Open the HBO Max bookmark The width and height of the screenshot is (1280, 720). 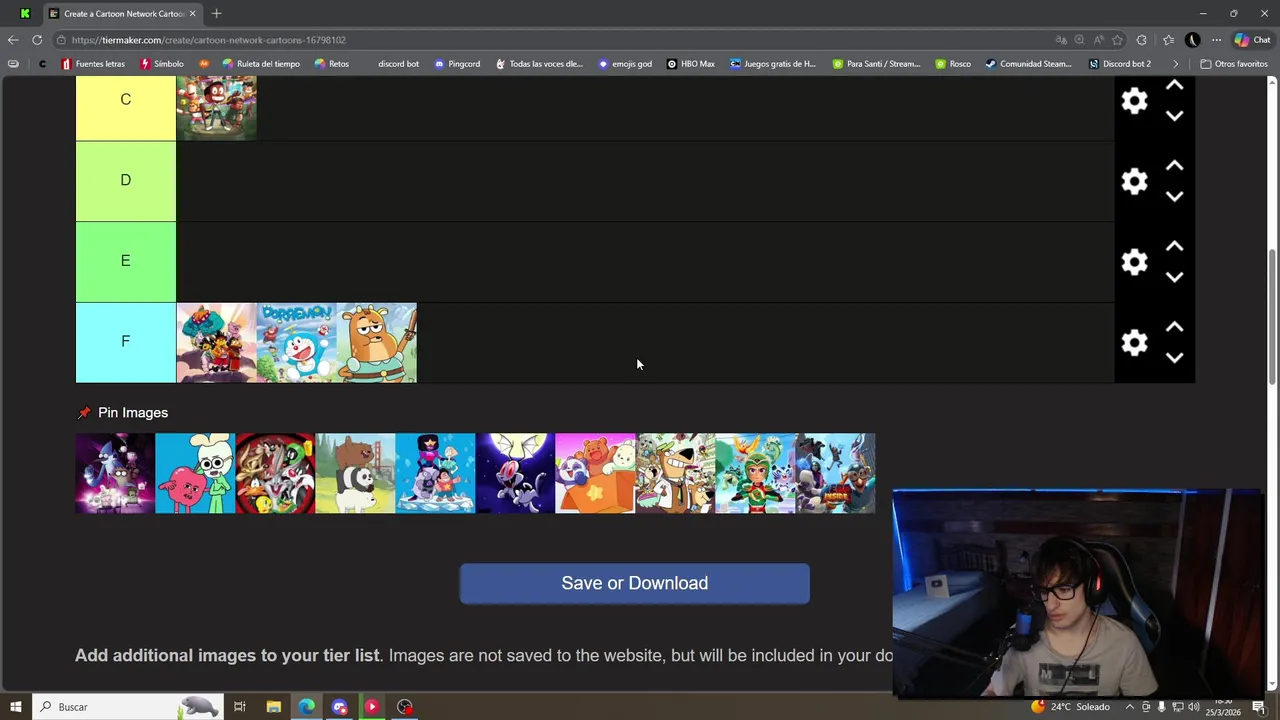click(691, 64)
